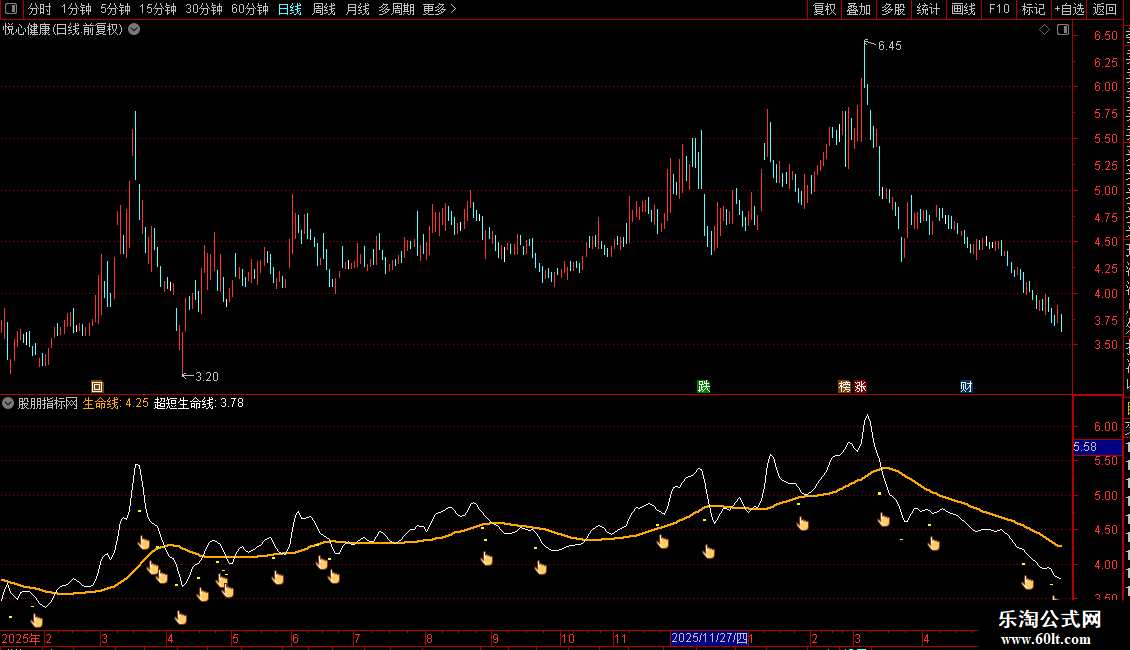The image size is (1130, 650).
Task: Open the 统计 statistics tool
Action: pos(928,9)
